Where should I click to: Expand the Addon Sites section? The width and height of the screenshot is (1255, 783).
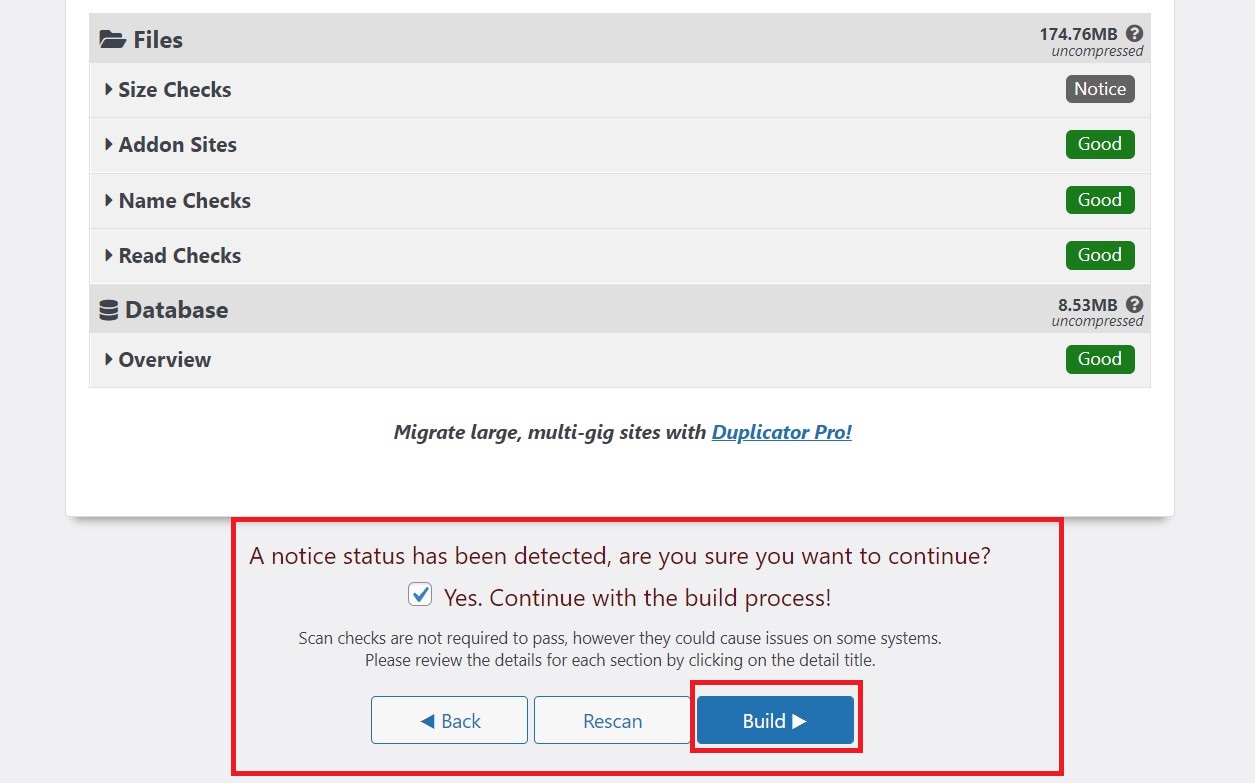click(177, 145)
